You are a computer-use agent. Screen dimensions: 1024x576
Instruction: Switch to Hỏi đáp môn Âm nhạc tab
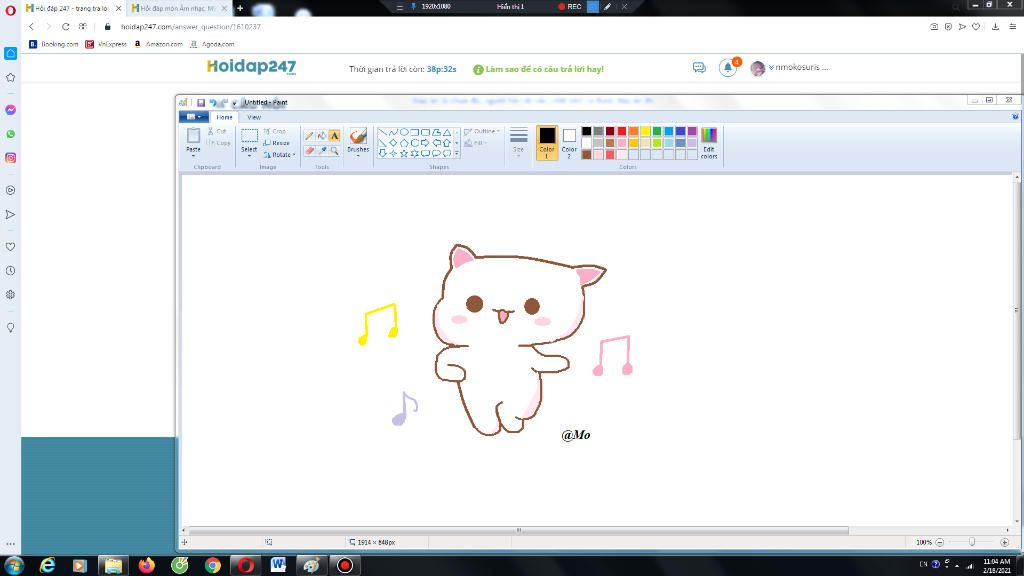(178, 8)
